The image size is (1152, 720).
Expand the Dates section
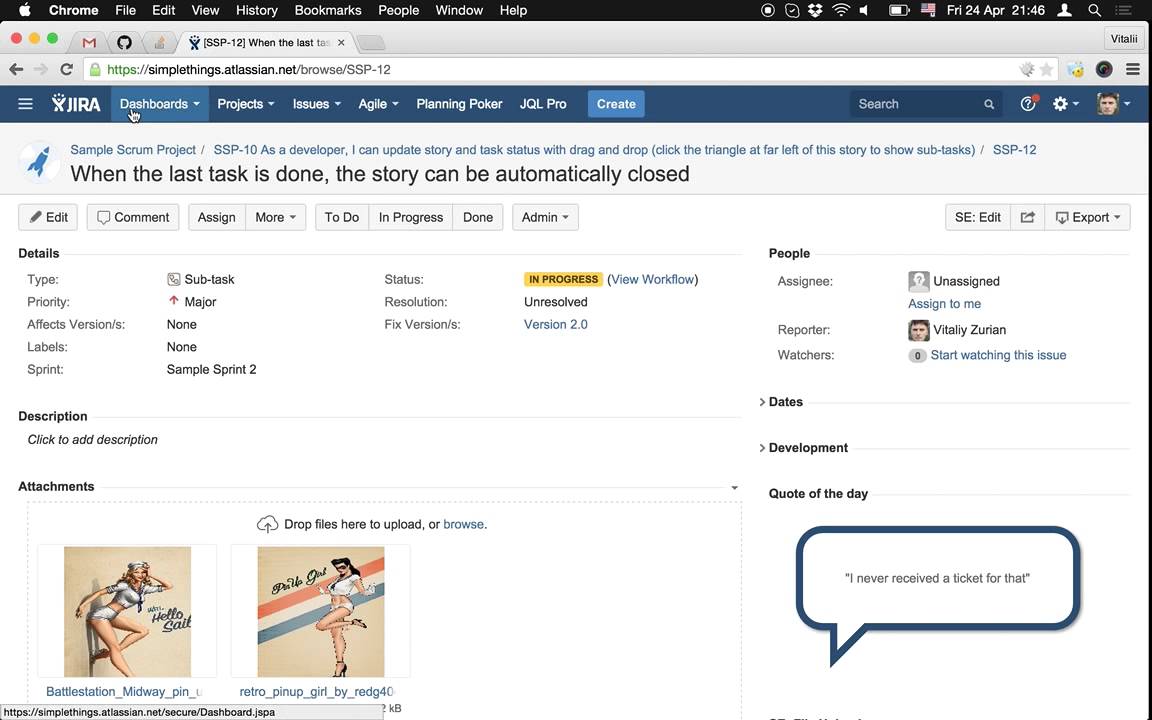tap(784, 402)
